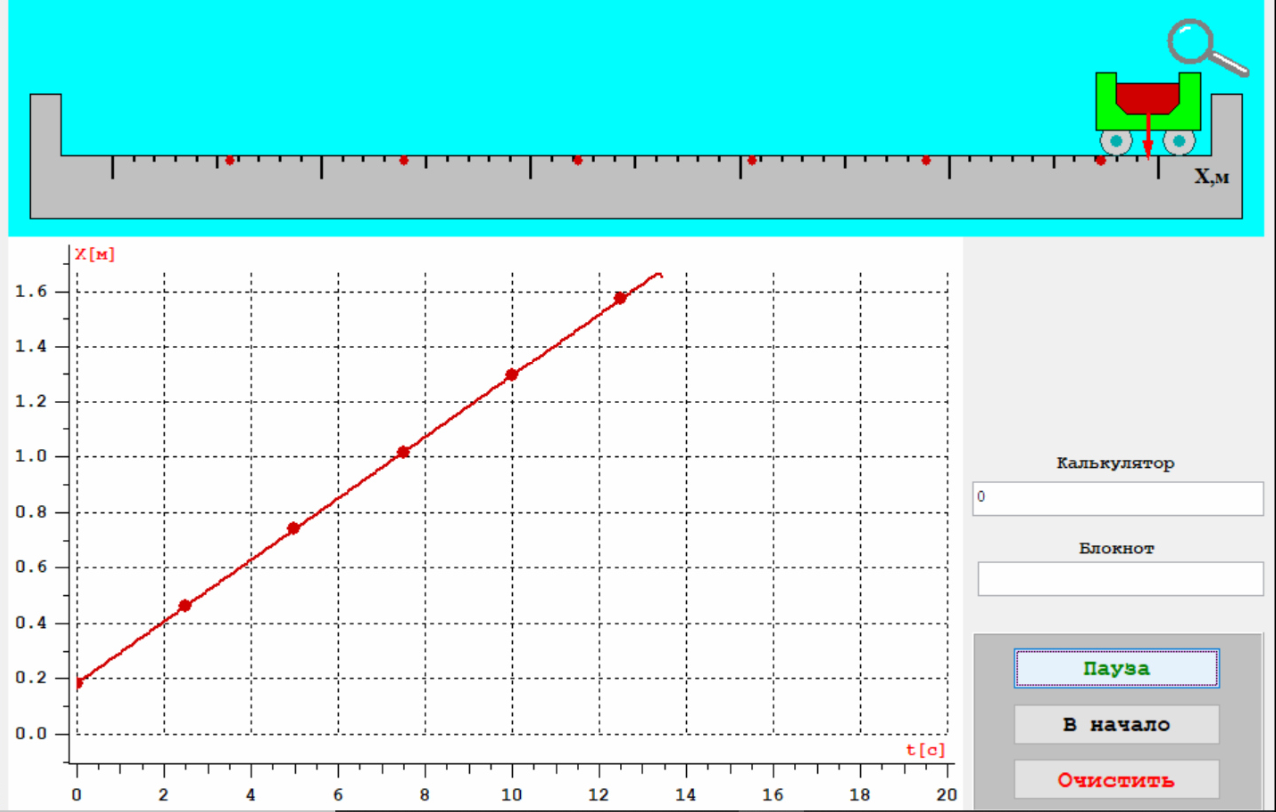Click the "20" tick label on the time axis
Screen dimensions: 1276x812
coord(945,795)
